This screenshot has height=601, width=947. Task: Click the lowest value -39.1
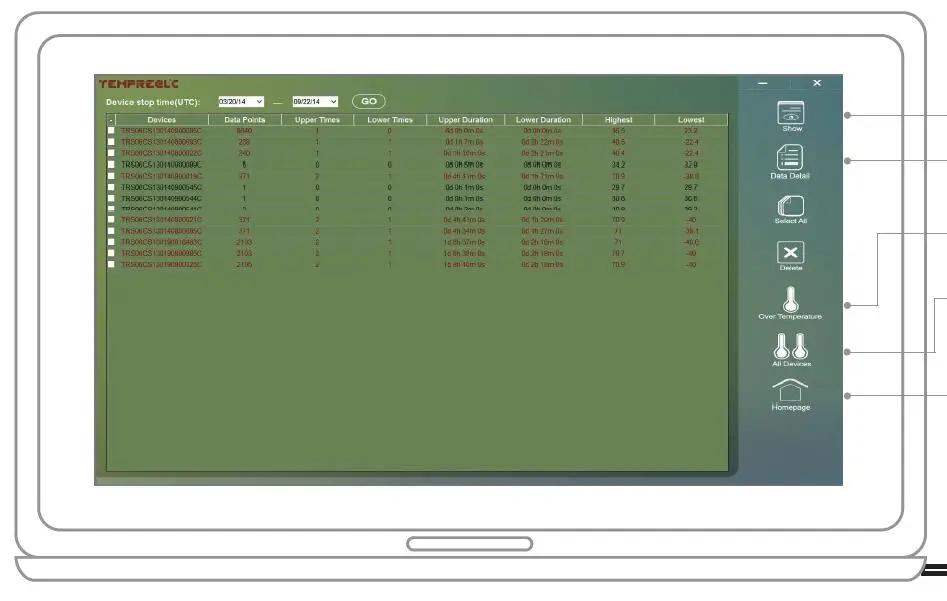pyautogui.click(x=691, y=231)
